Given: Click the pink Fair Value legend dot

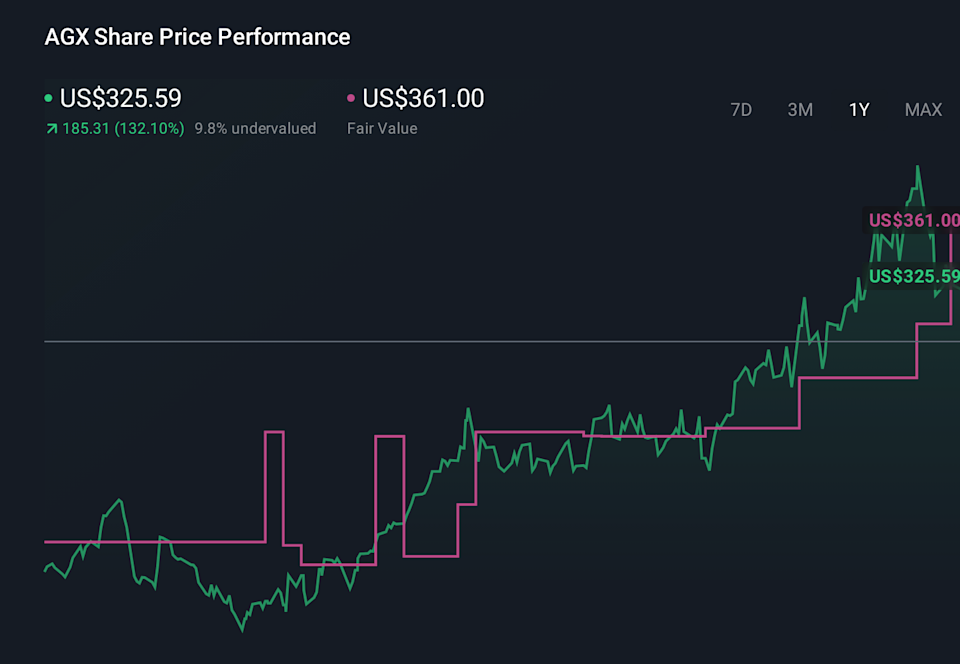Looking at the screenshot, I should coord(351,99).
